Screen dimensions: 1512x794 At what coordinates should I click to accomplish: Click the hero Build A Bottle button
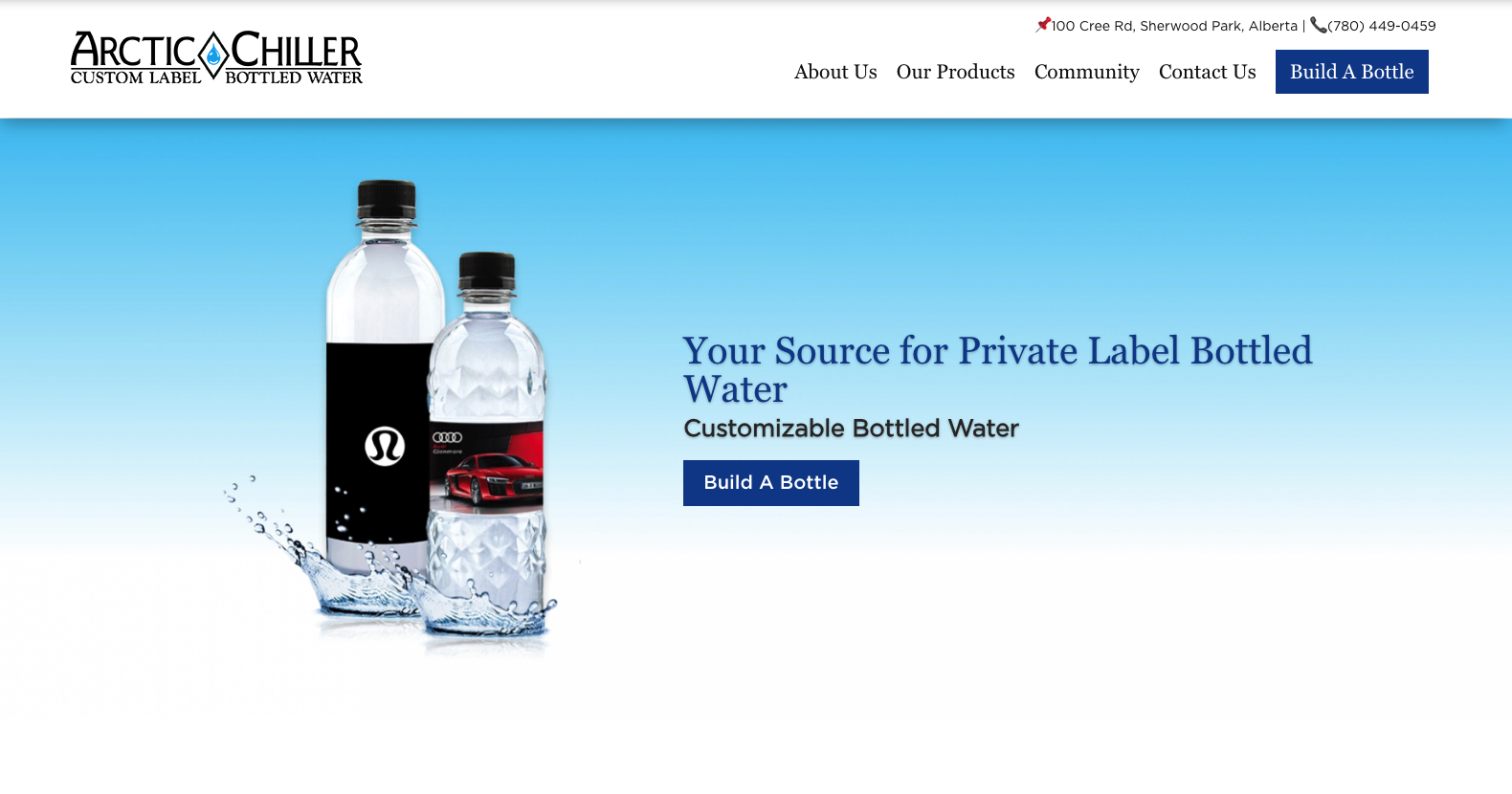[x=770, y=483]
